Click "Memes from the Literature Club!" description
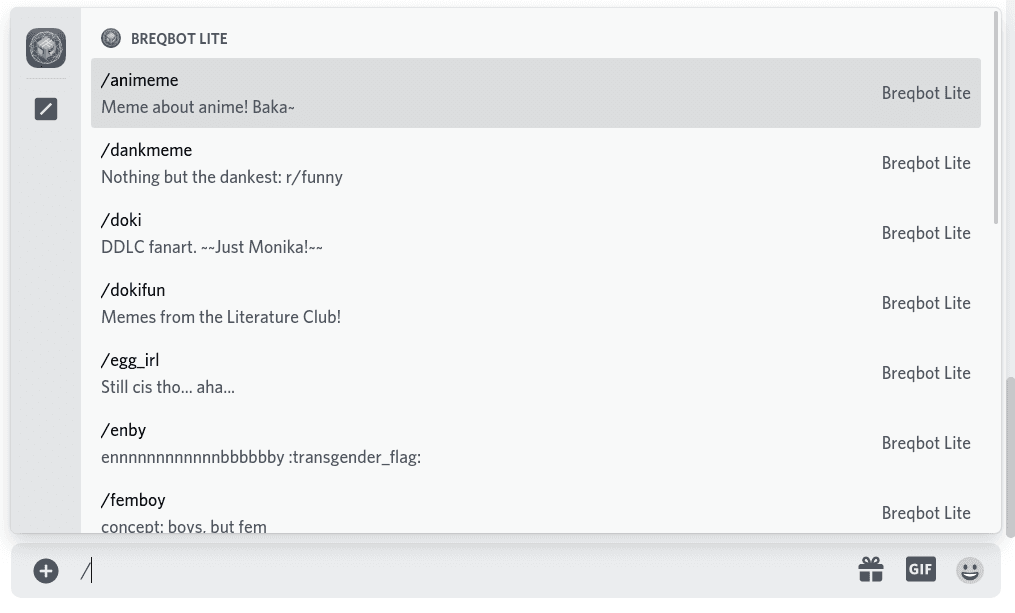The image size is (1015, 613). (x=221, y=317)
